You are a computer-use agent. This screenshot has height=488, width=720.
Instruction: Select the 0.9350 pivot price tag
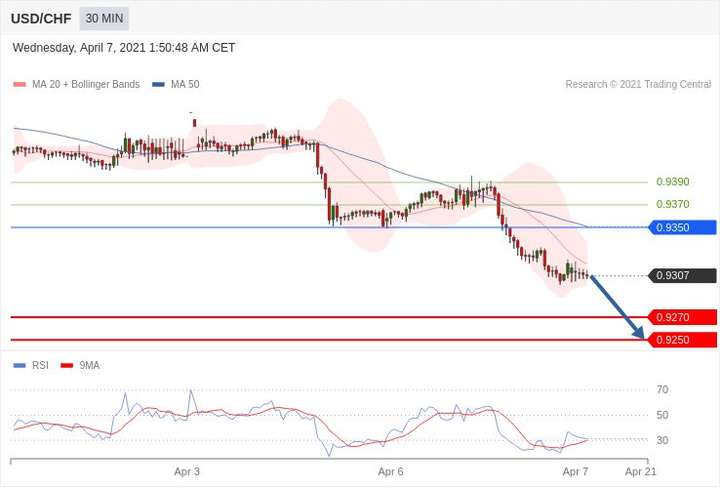click(x=682, y=227)
